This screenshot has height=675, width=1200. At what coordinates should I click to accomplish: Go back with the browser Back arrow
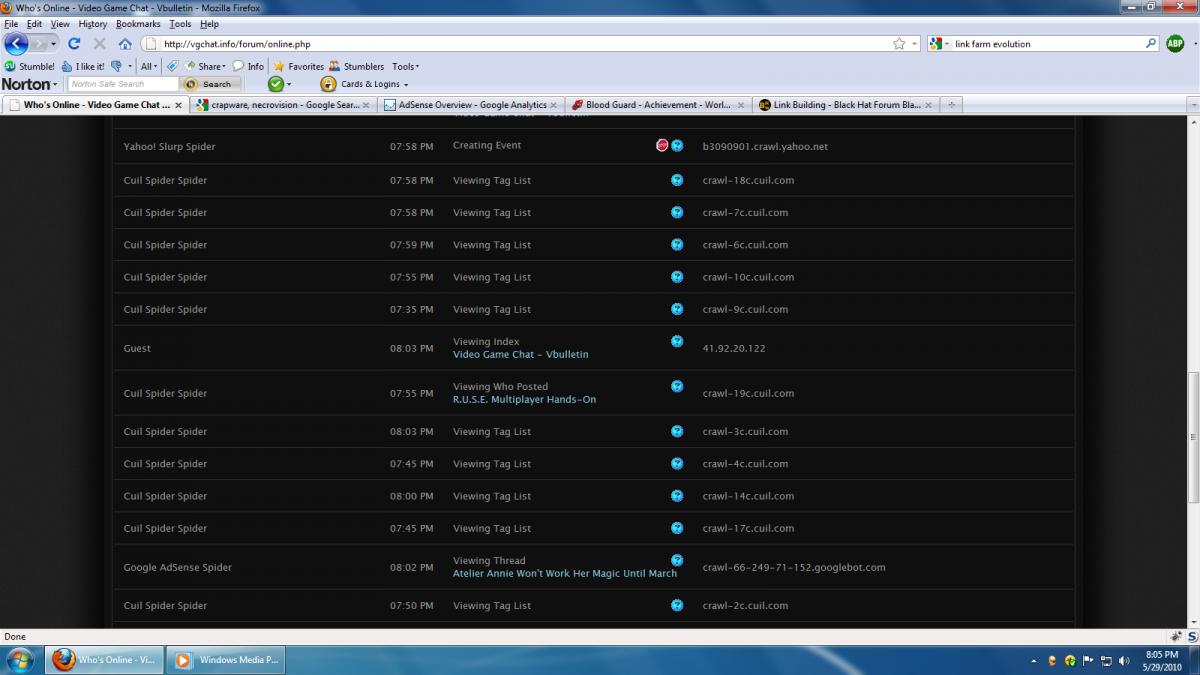click(16, 44)
